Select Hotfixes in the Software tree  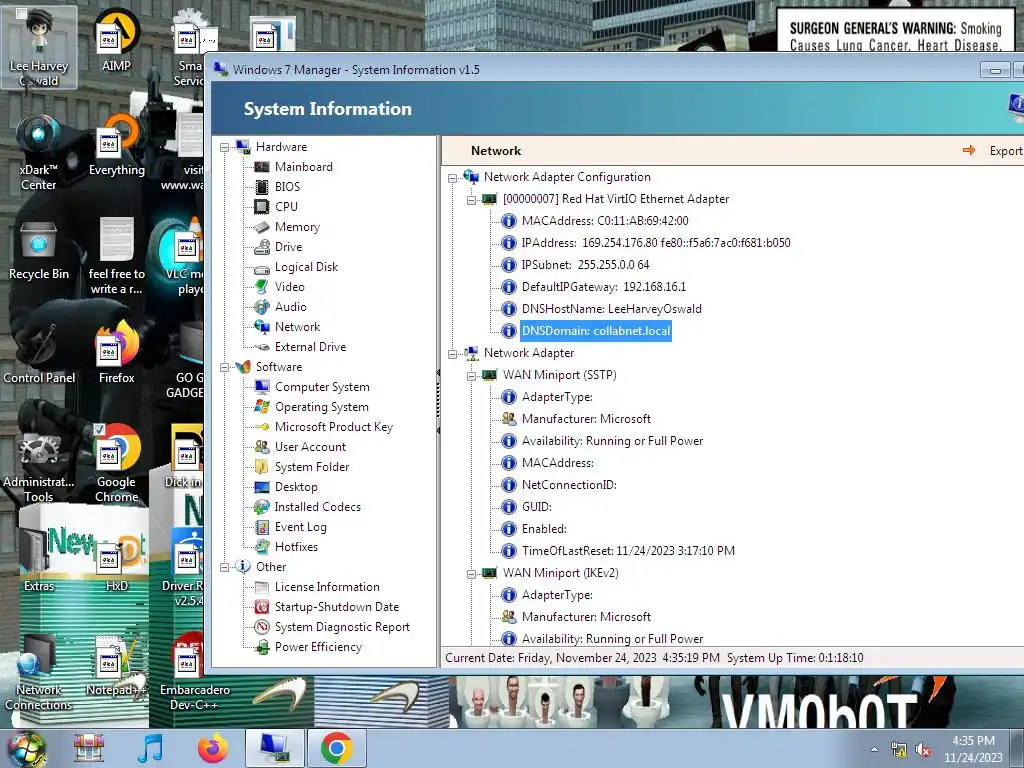click(x=296, y=547)
